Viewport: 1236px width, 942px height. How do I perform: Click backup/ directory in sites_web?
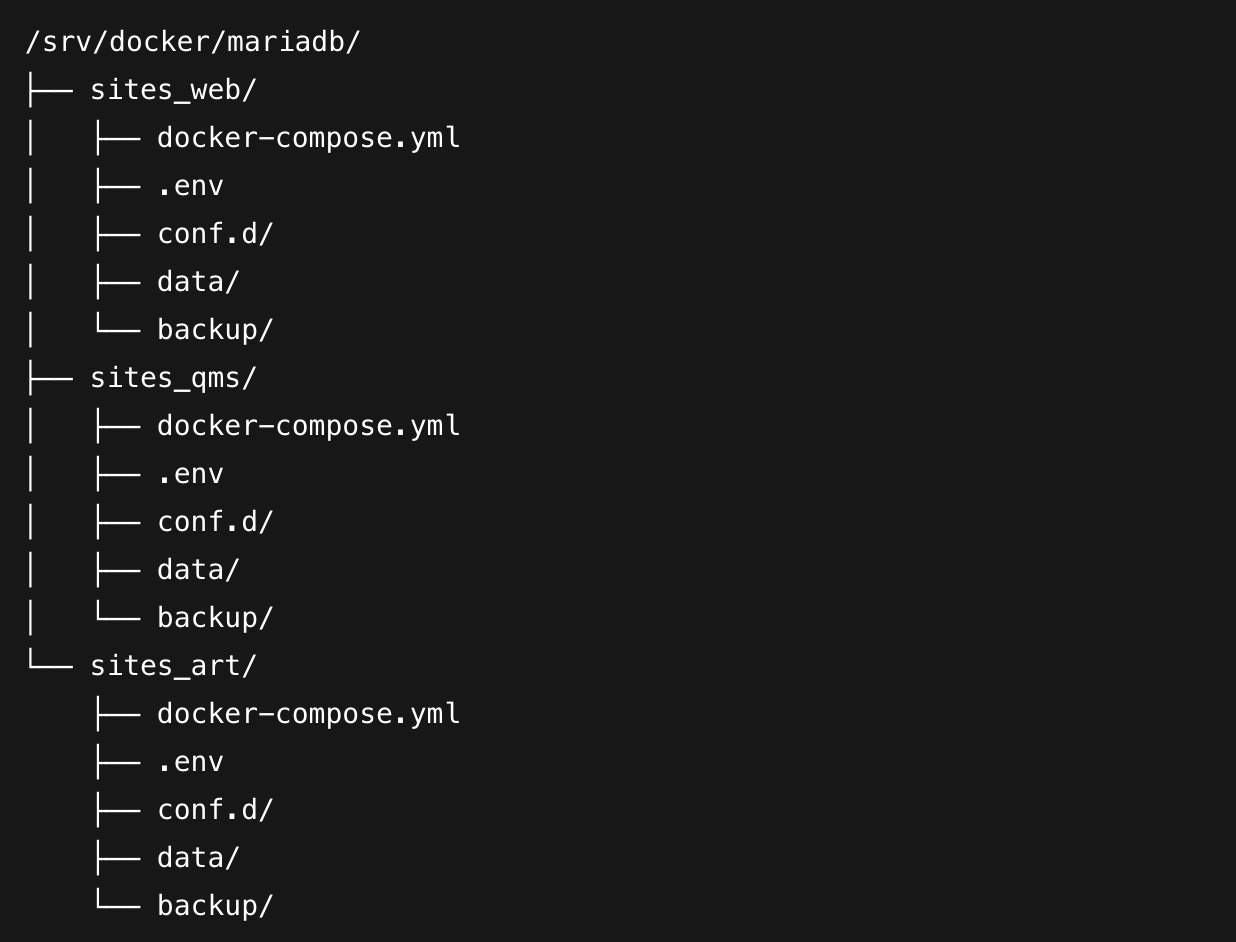pos(215,330)
